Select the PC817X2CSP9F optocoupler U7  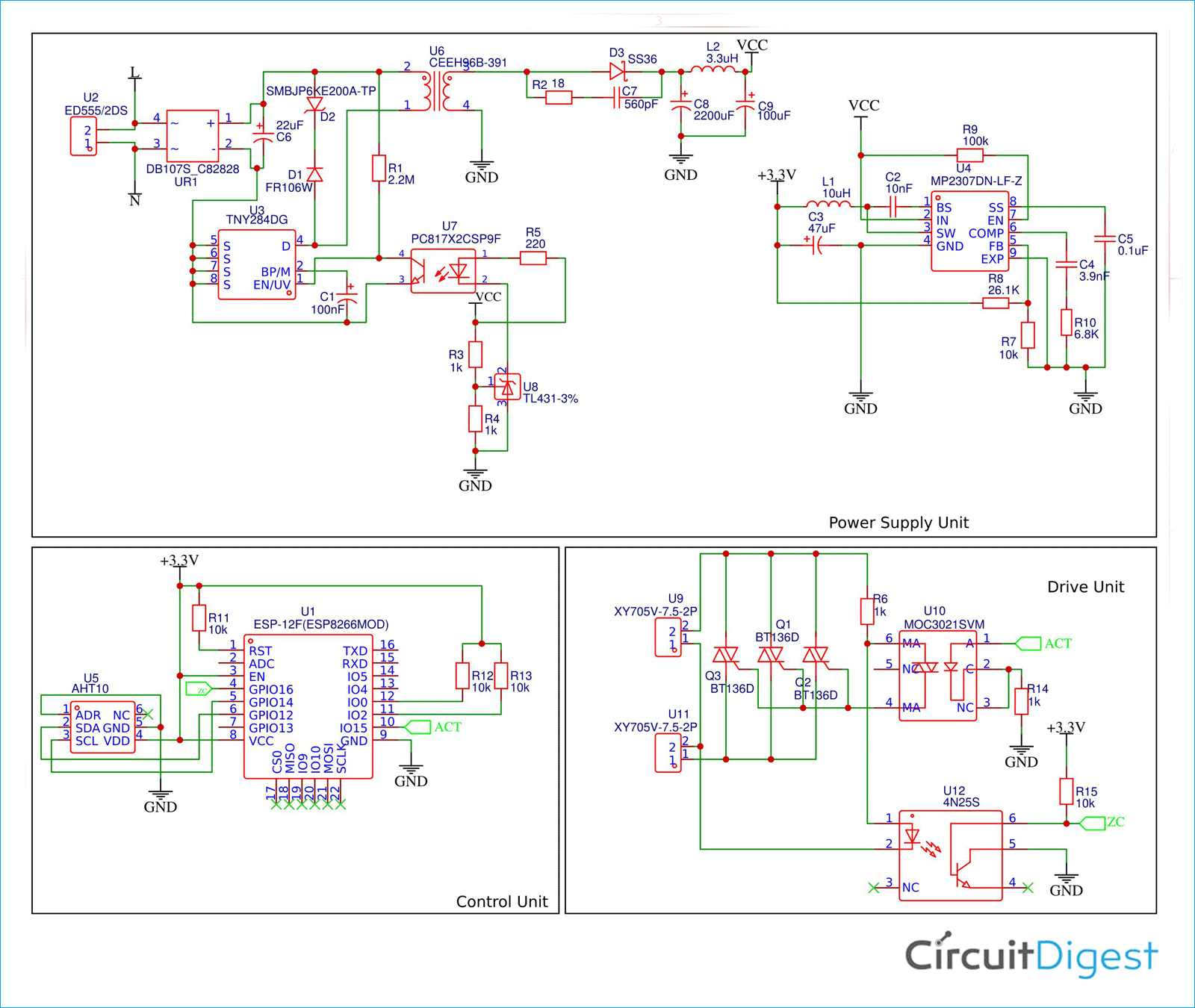pos(444,269)
